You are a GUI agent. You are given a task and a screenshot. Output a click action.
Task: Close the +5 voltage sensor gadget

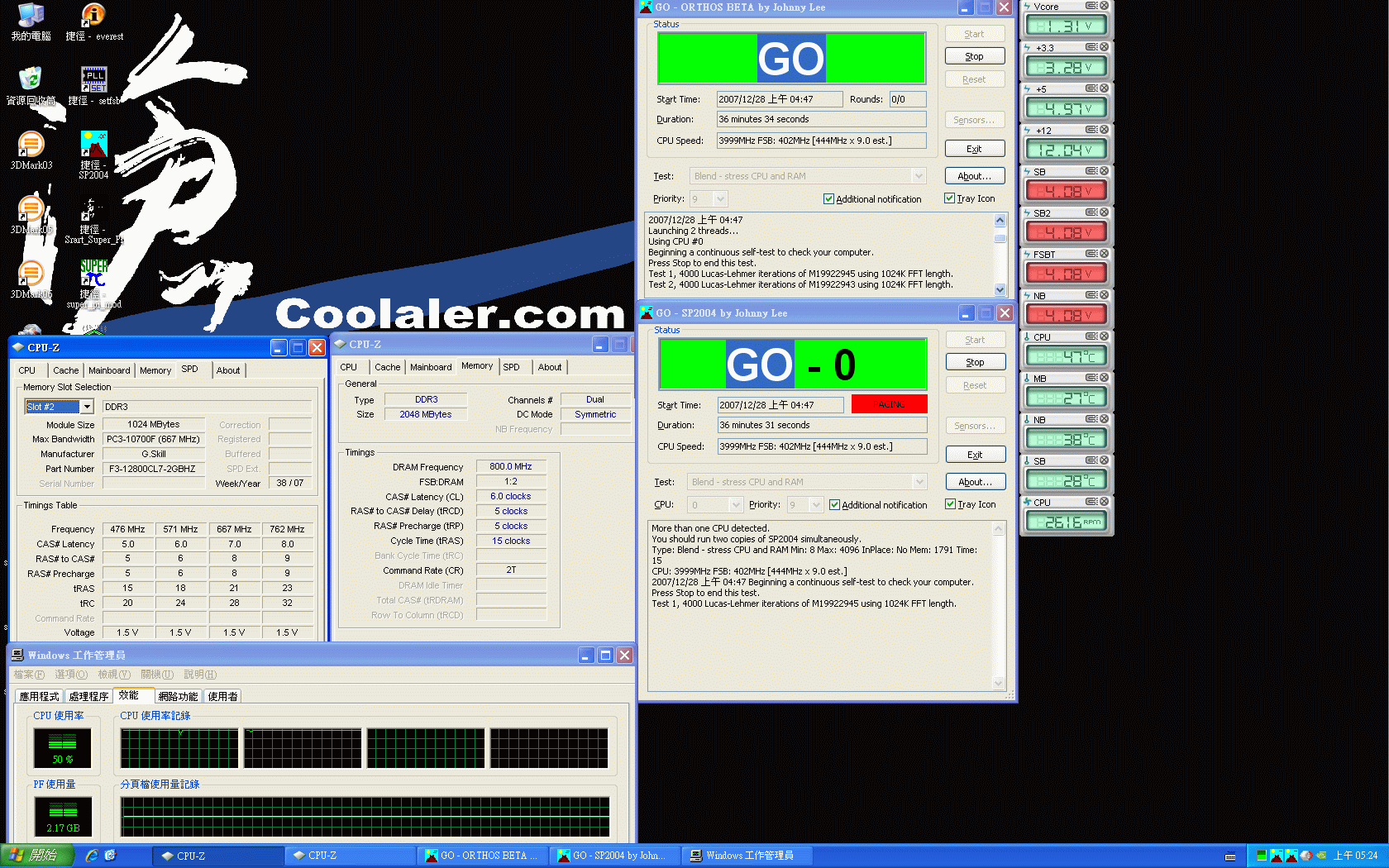click(x=1104, y=88)
